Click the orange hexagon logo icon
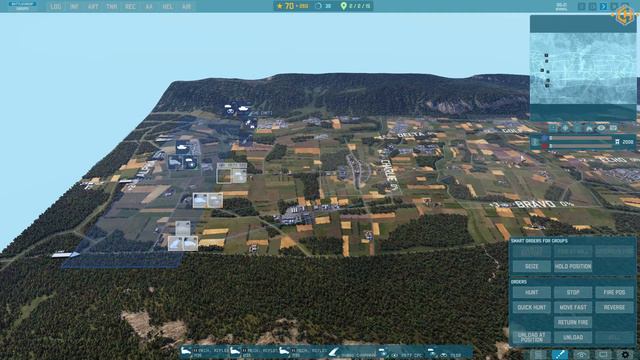This screenshot has width=640, height=360. click(625, 15)
